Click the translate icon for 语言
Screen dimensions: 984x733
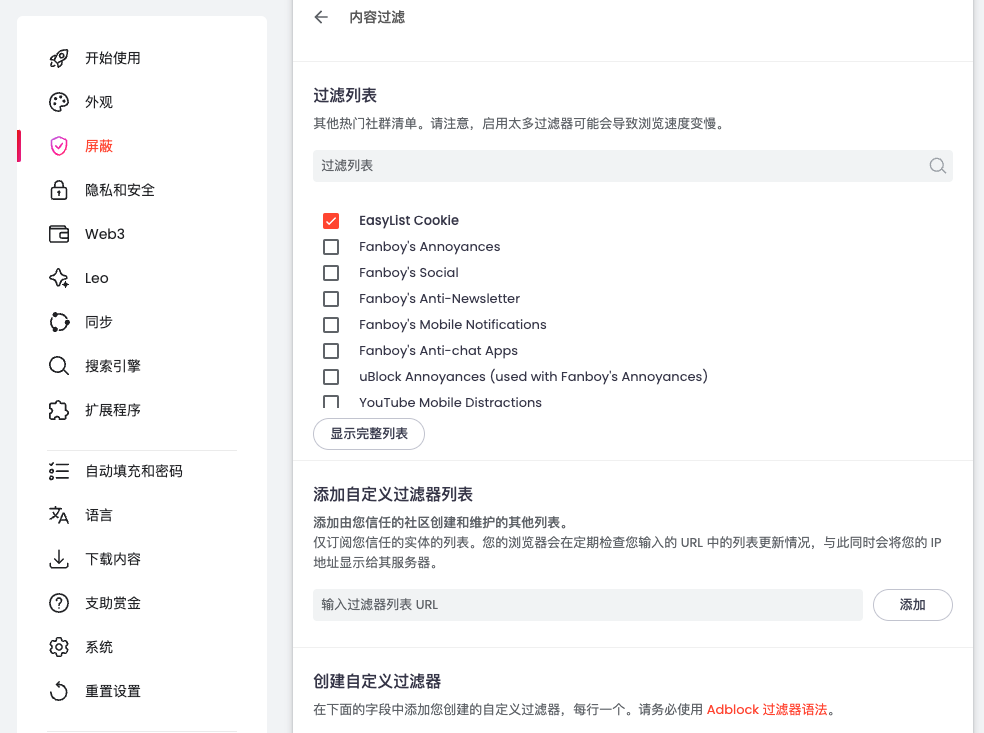(x=59, y=515)
